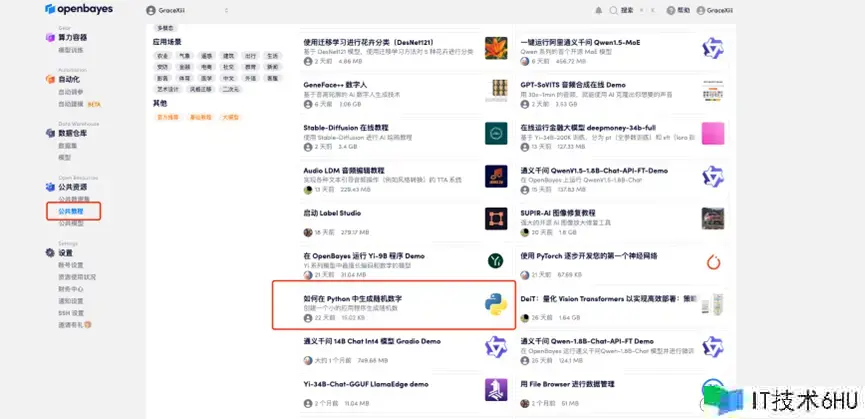Viewport: 865px width, 419px height.
Task: Open the Audio LDM 音频编辑教程
Action: pos(344,170)
